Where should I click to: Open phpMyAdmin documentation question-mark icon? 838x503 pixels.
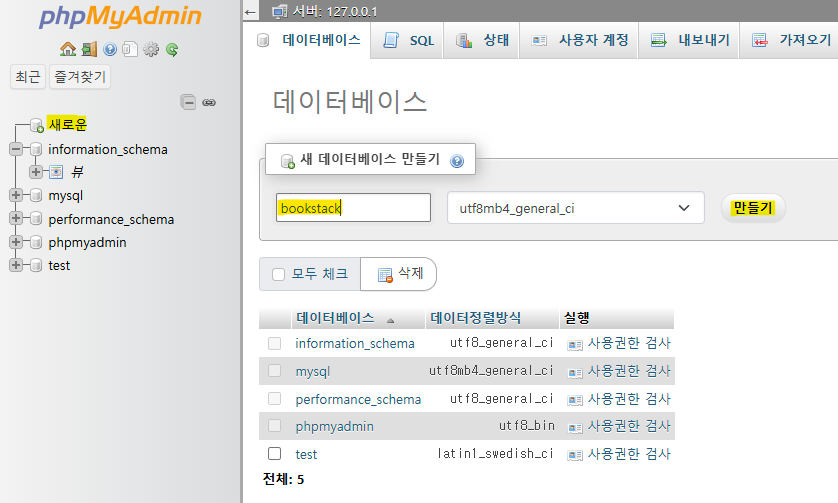[x=110, y=49]
